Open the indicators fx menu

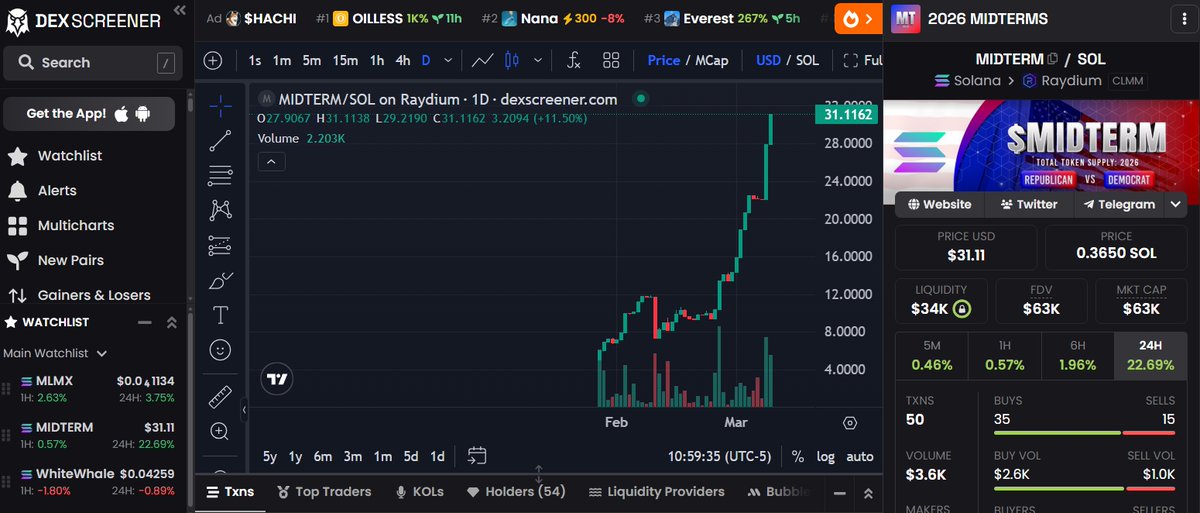coord(573,60)
